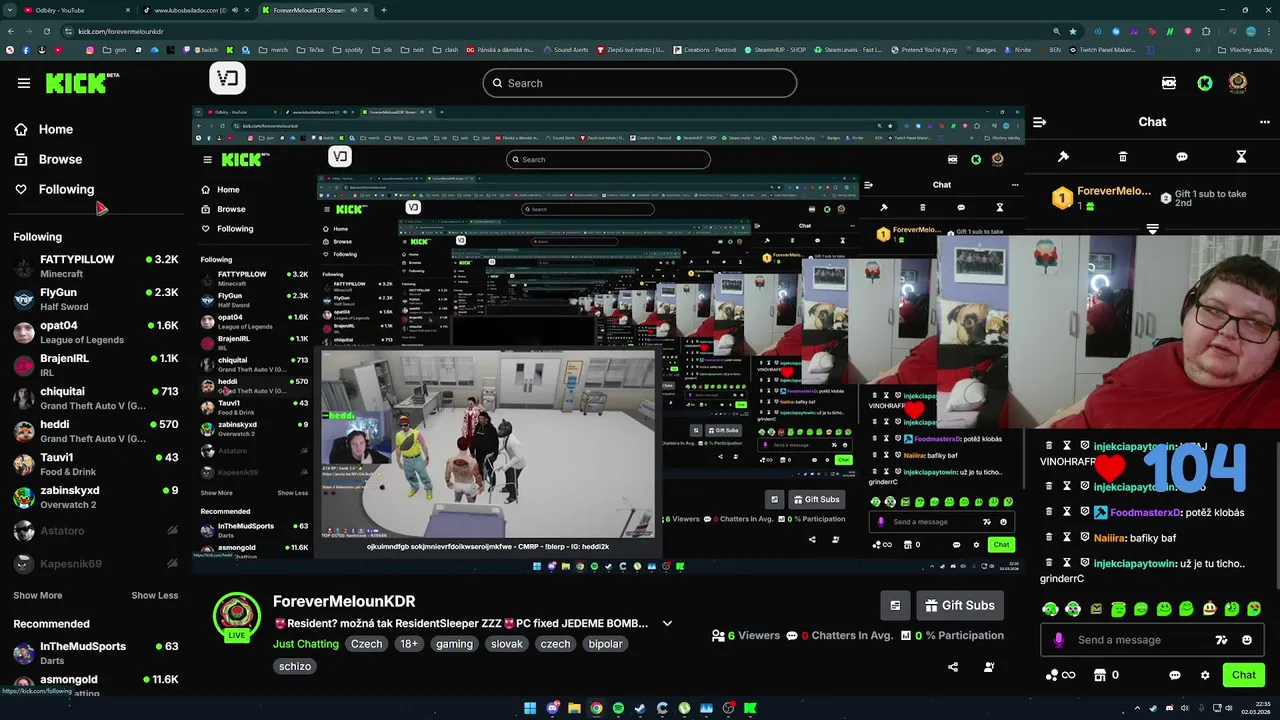
Task: Collapse the chat panel with the arrow icon
Action: coord(1039,122)
